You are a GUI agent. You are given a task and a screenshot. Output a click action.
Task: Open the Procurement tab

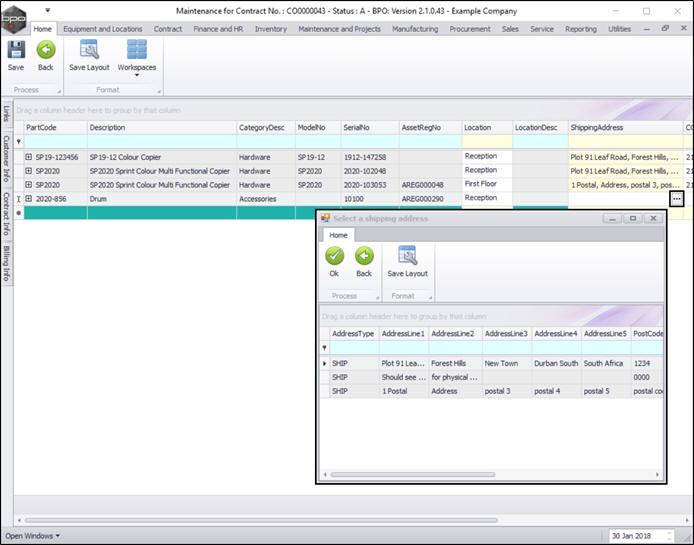pos(470,29)
